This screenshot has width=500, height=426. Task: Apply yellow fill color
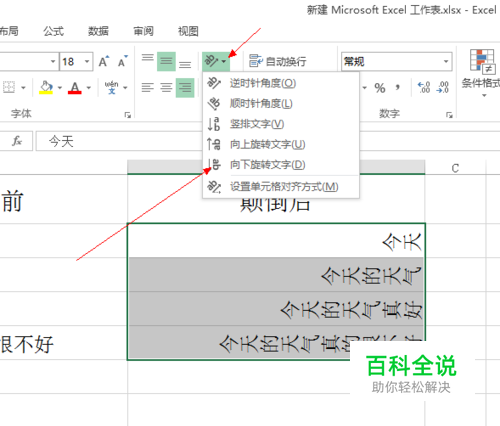[x=46, y=87]
